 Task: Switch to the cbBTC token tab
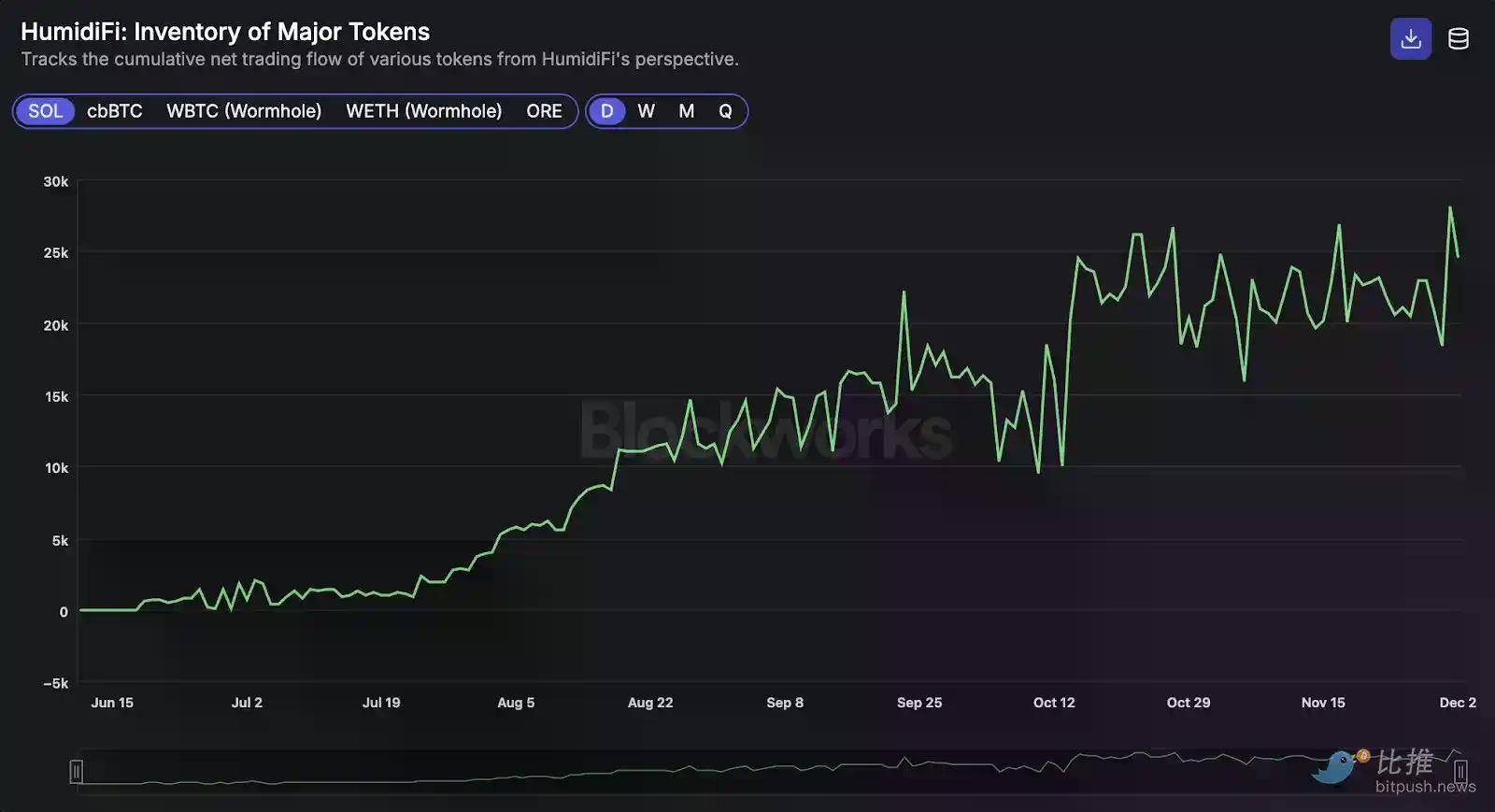(115, 111)
